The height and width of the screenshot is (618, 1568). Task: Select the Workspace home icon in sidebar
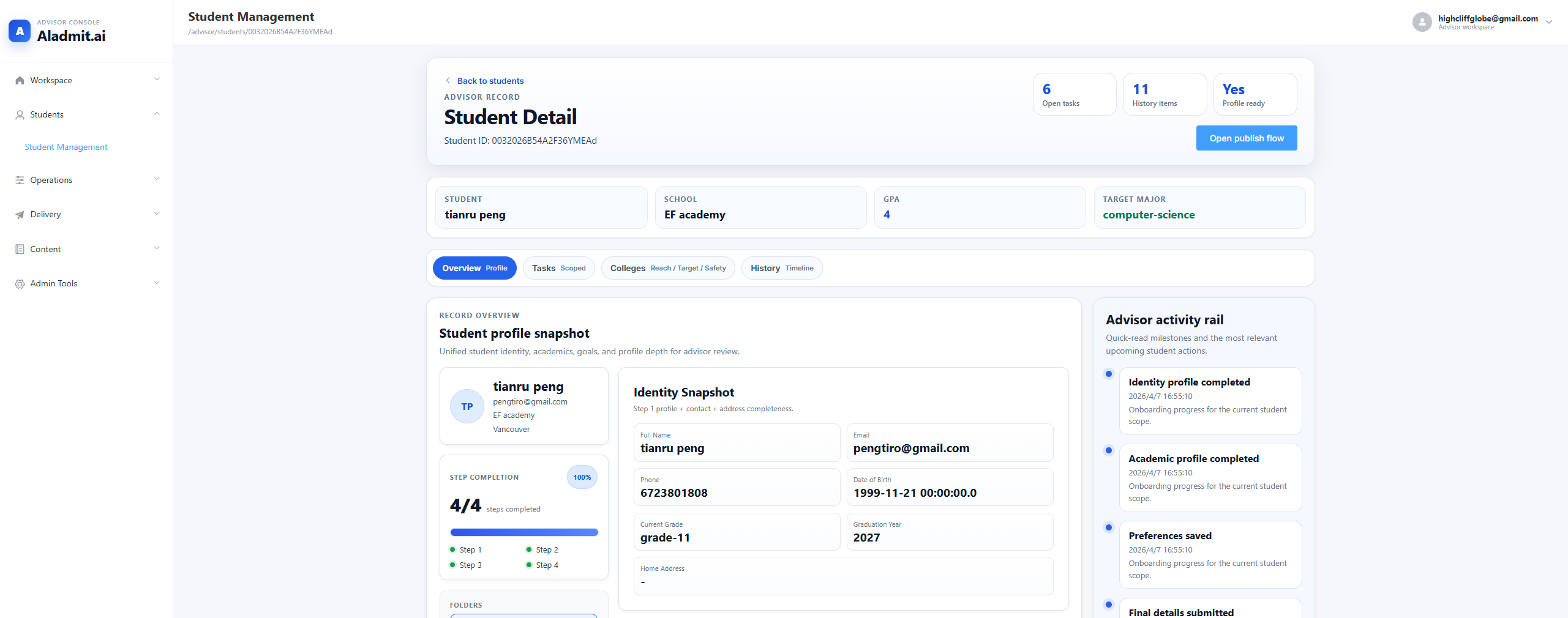click(x=20, y=80)
